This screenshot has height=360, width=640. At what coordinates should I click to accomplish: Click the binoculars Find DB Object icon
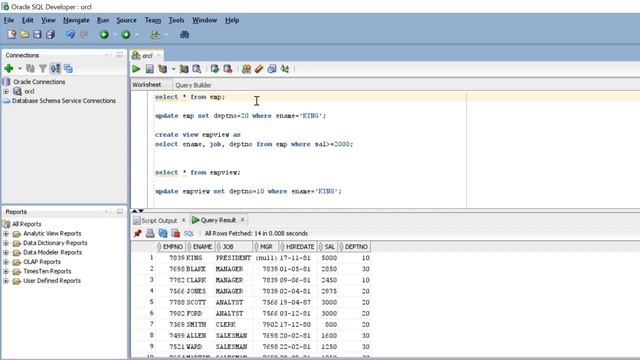tap(184, 35)
